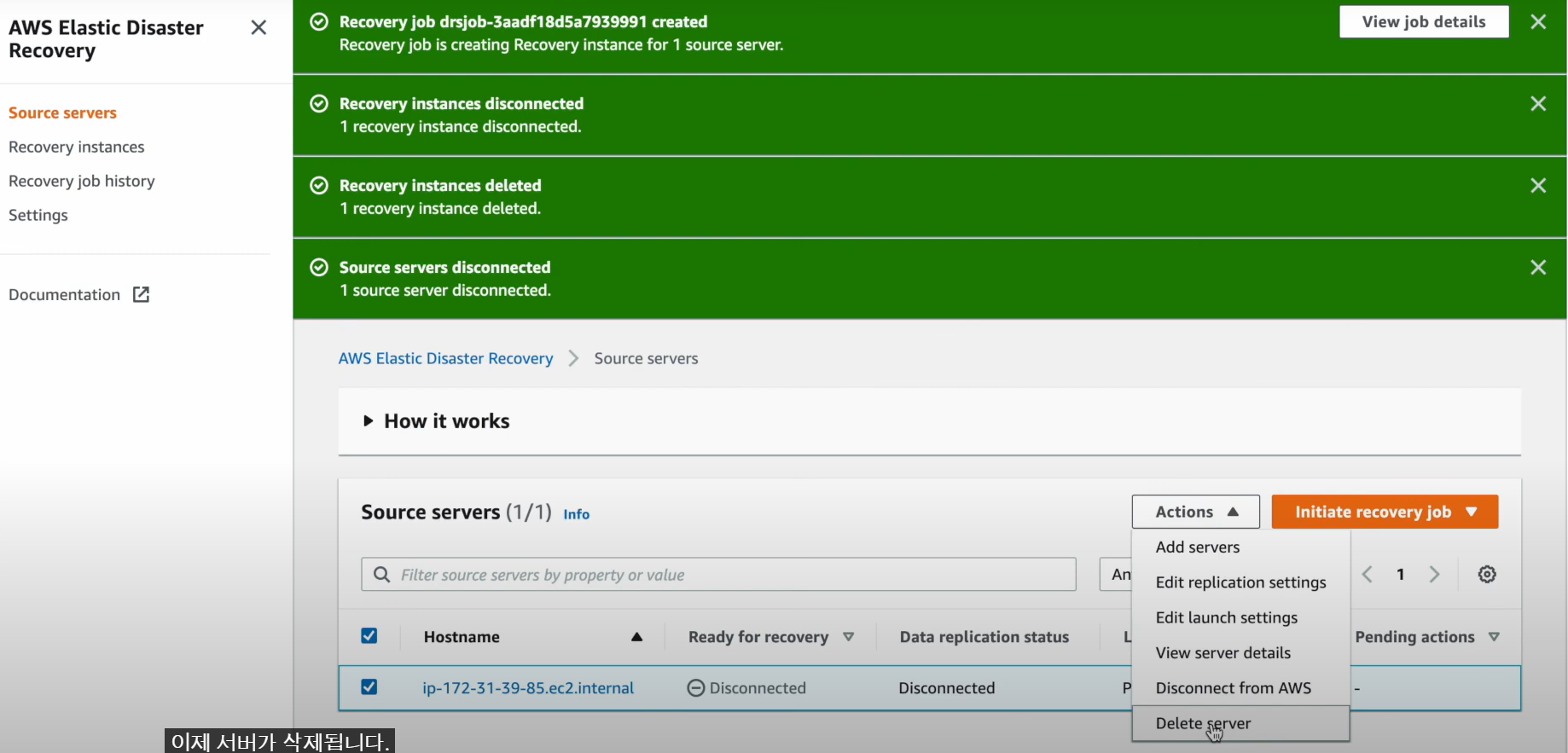
Task: Toggle the select-all header checkbox
Action: [369, 636]
